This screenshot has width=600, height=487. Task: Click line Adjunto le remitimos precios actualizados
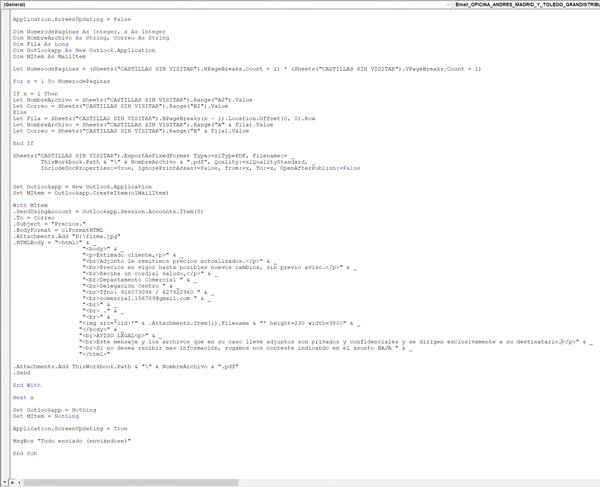point(179,261)
